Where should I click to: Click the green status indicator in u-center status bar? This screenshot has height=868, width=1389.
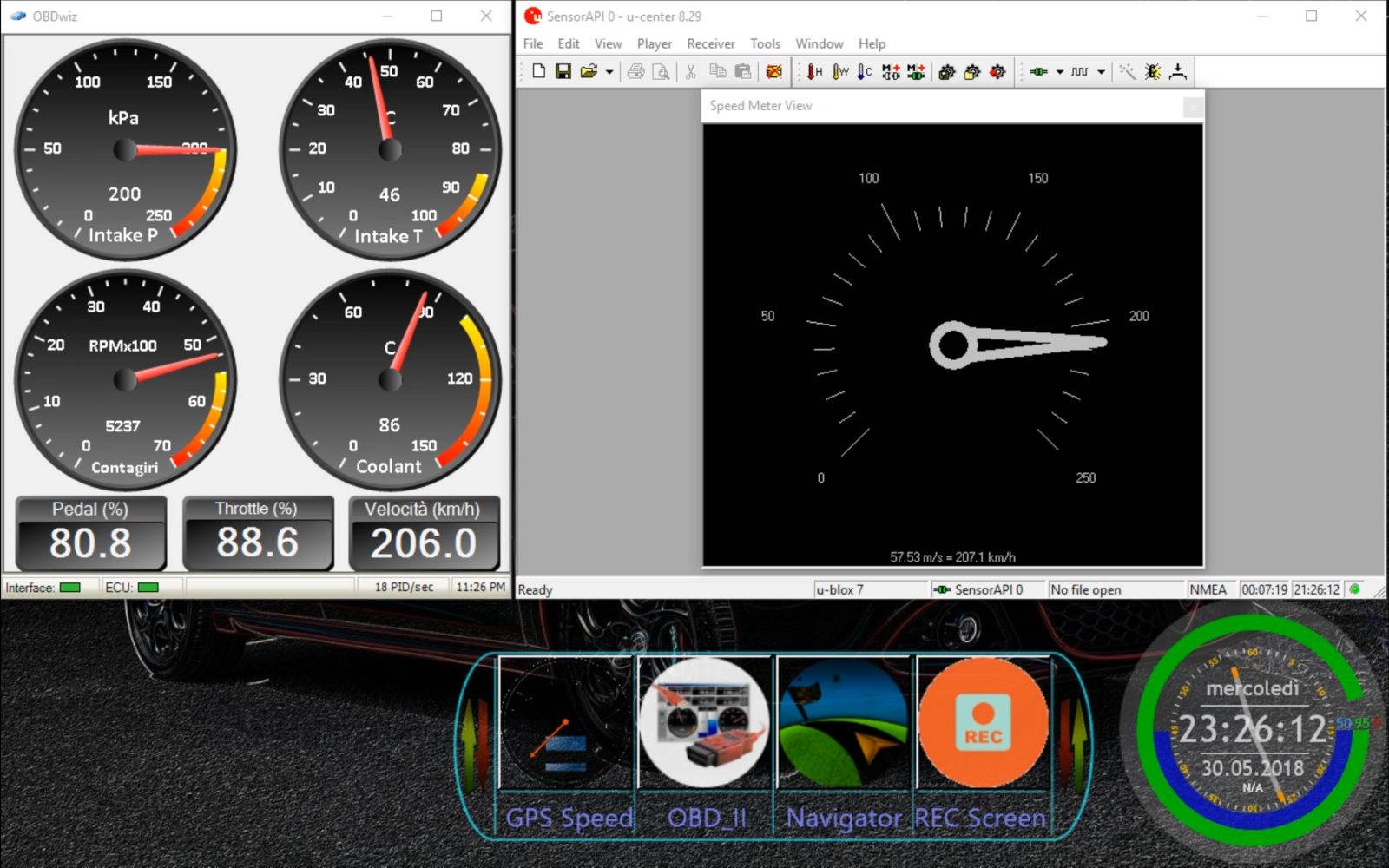1354,589
